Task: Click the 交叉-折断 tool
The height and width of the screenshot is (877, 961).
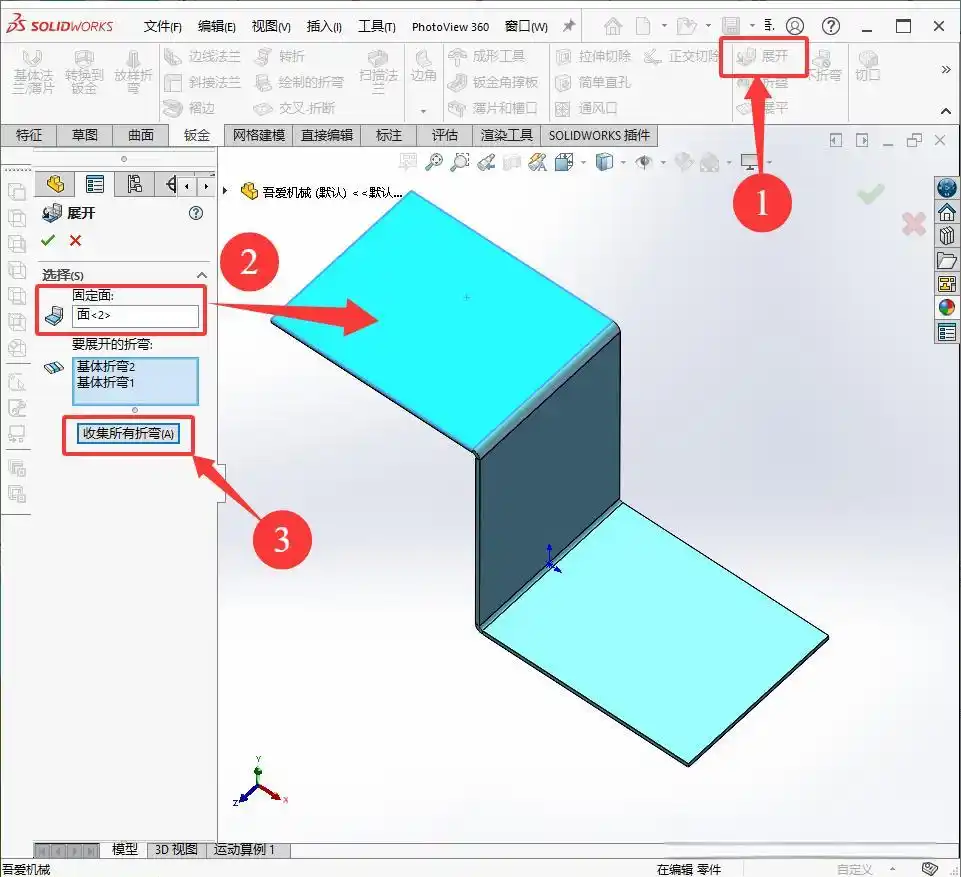Action: (x=294, y=108)
